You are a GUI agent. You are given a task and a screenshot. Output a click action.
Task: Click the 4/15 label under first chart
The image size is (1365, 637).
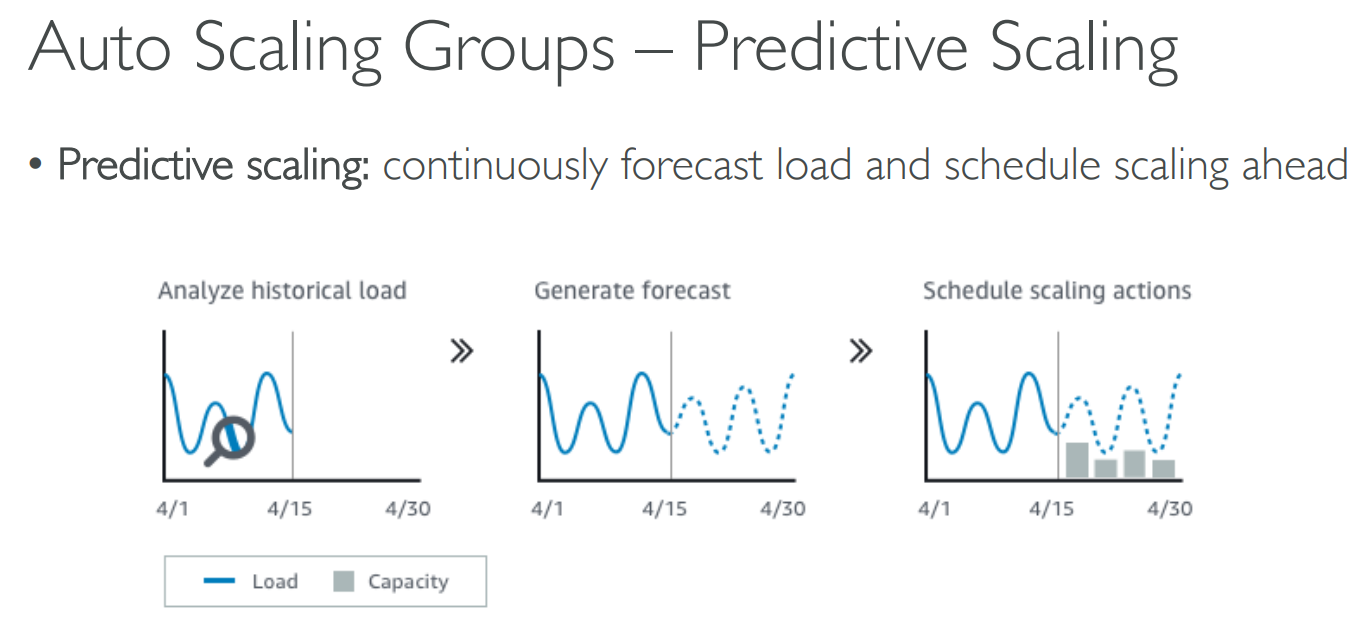coord(289,509)
